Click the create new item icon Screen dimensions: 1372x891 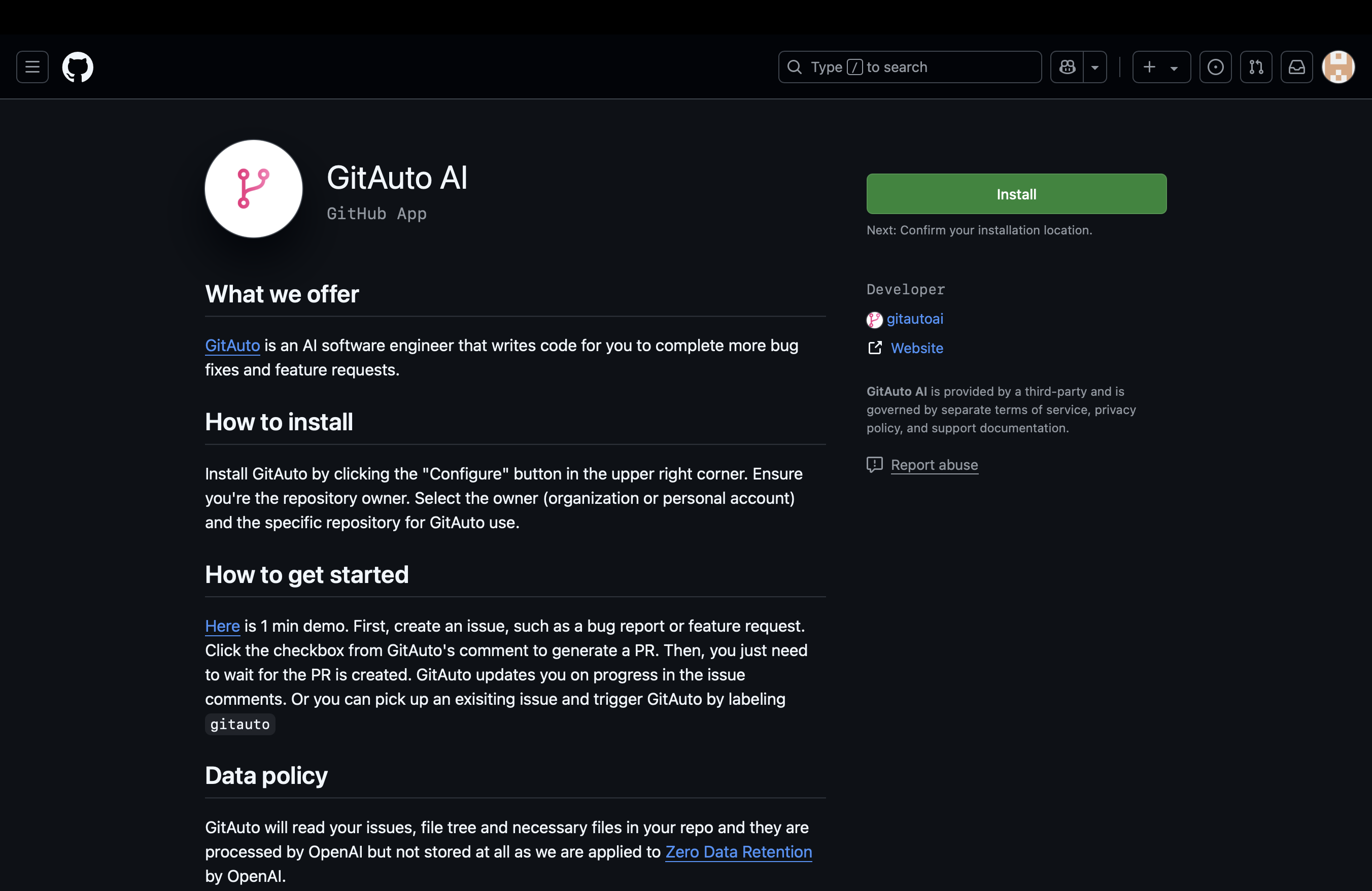[1150, 67]
